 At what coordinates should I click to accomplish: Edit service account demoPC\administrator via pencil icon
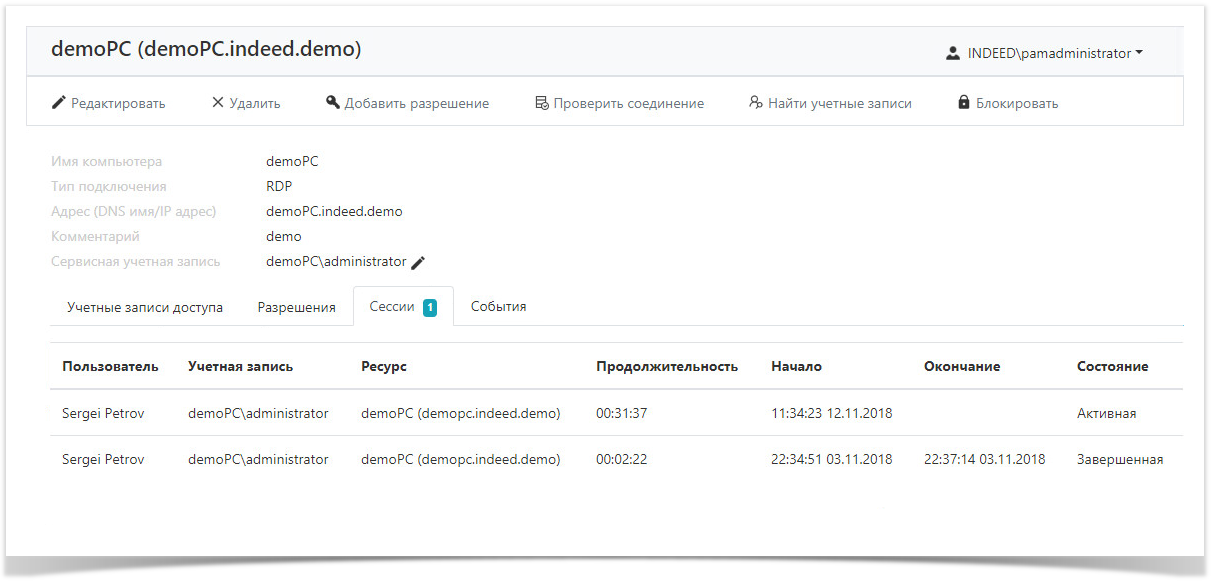pyautogui.click(x=418, y=262)
